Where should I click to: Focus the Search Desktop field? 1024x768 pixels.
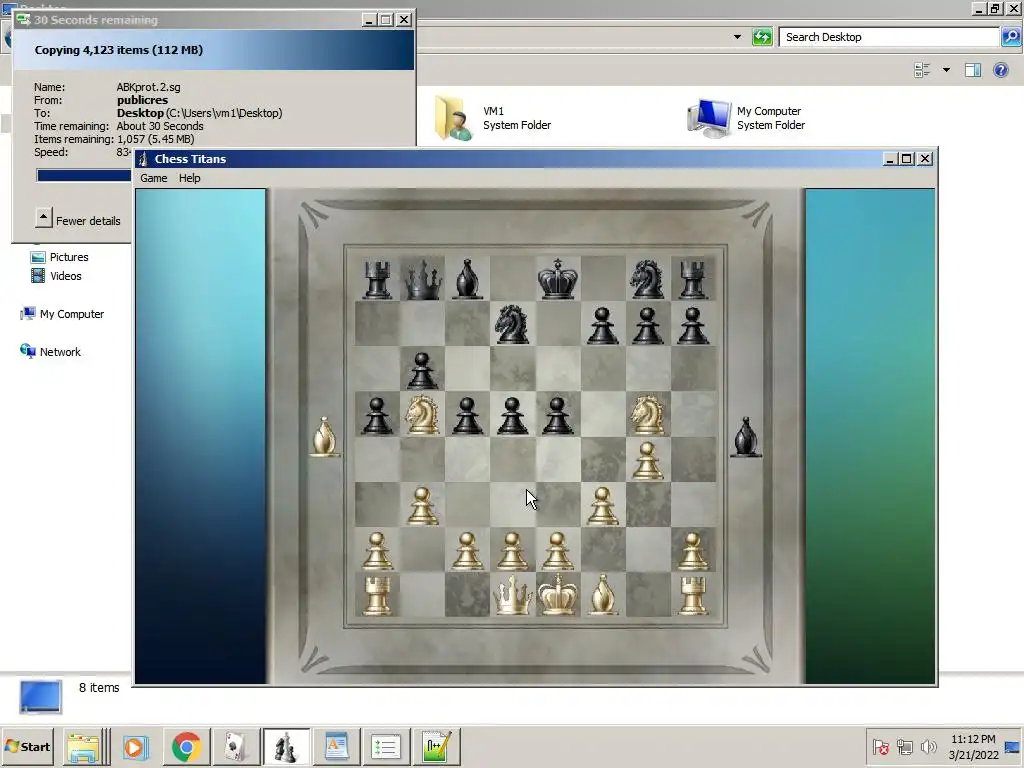coord(889,37)
